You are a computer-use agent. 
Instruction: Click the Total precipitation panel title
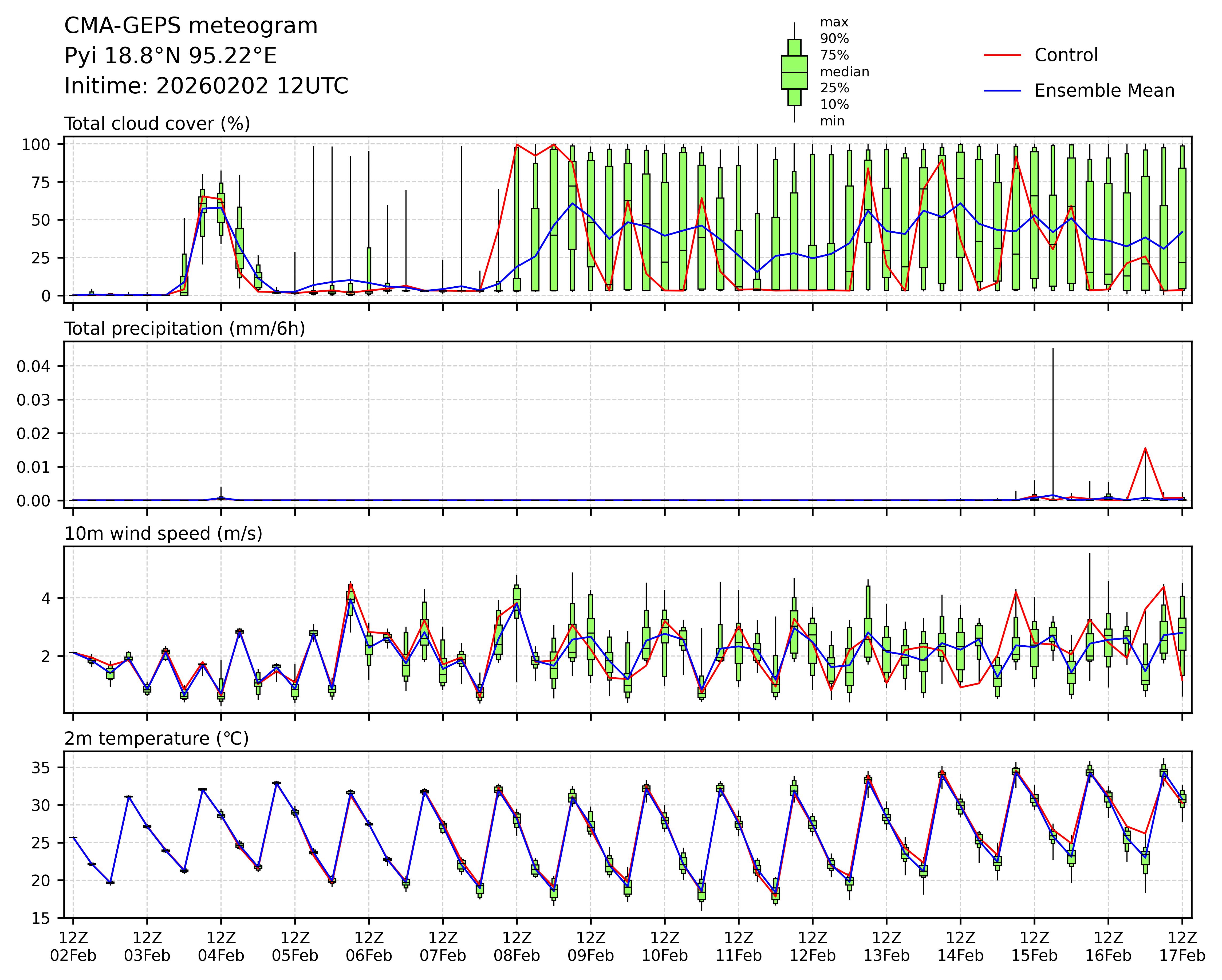click(185, 329)
